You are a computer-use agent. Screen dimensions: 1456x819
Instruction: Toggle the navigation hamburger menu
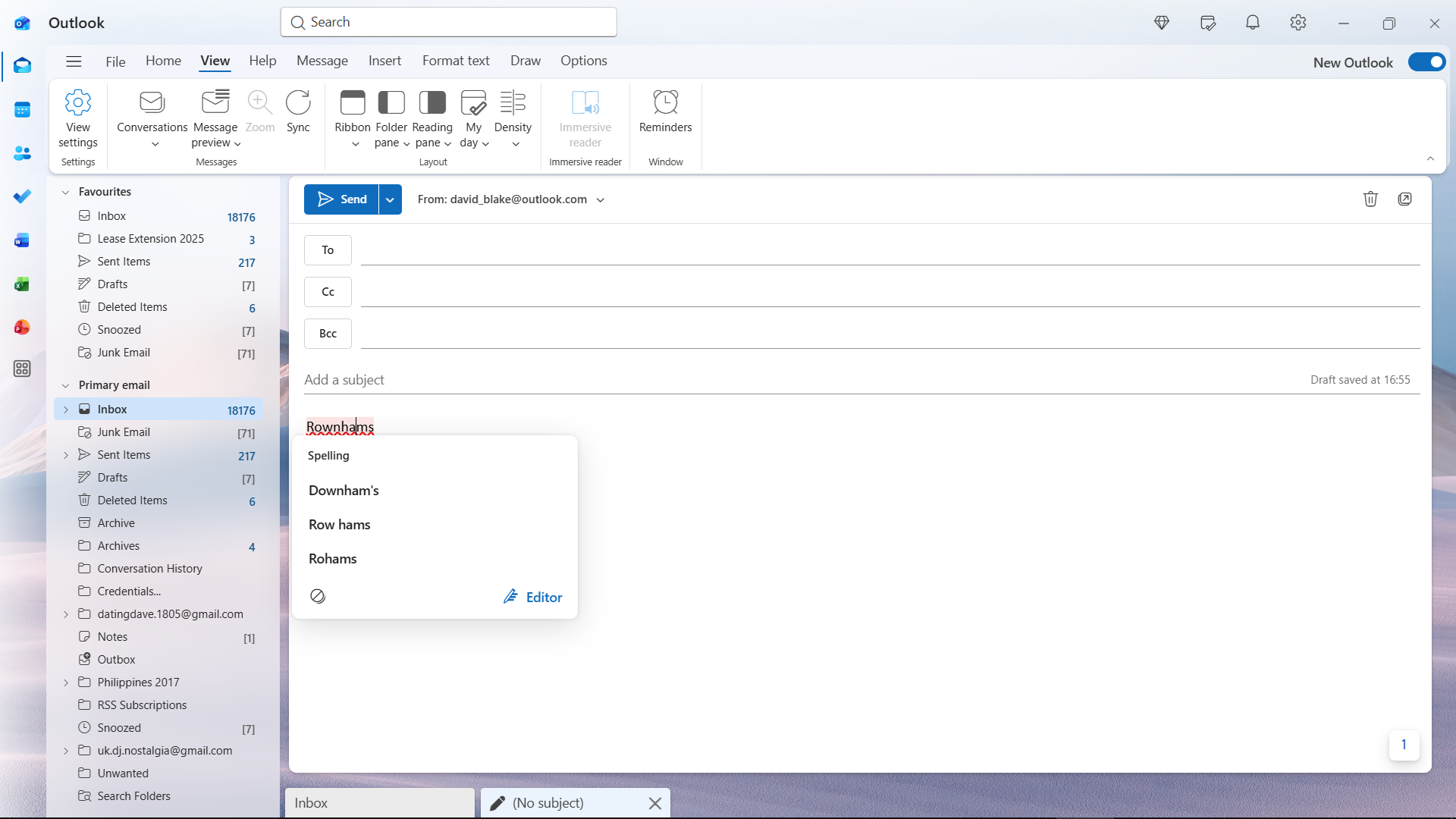[x=74, y=61]
